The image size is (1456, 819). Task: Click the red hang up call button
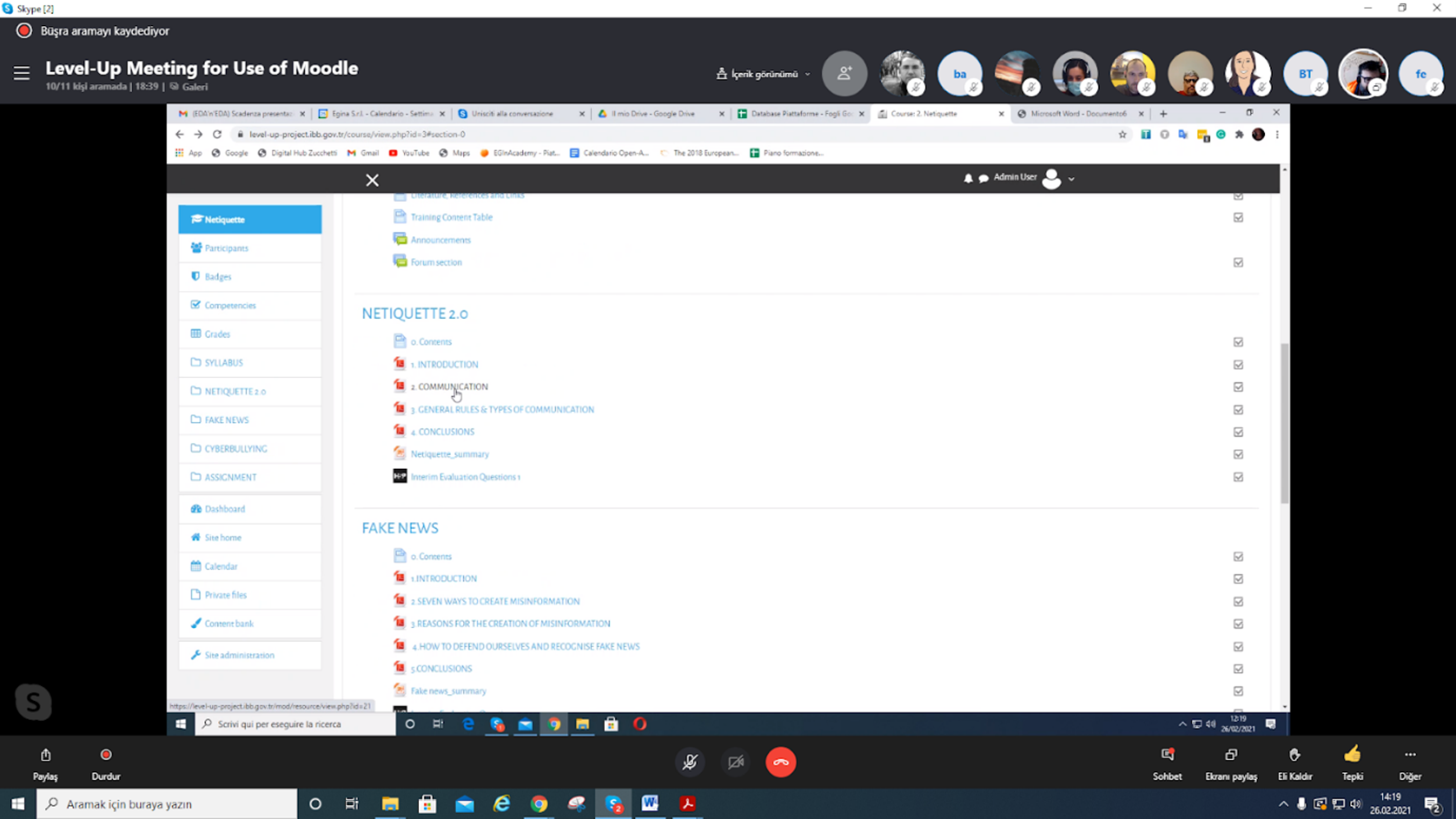(x=780, y=762)
